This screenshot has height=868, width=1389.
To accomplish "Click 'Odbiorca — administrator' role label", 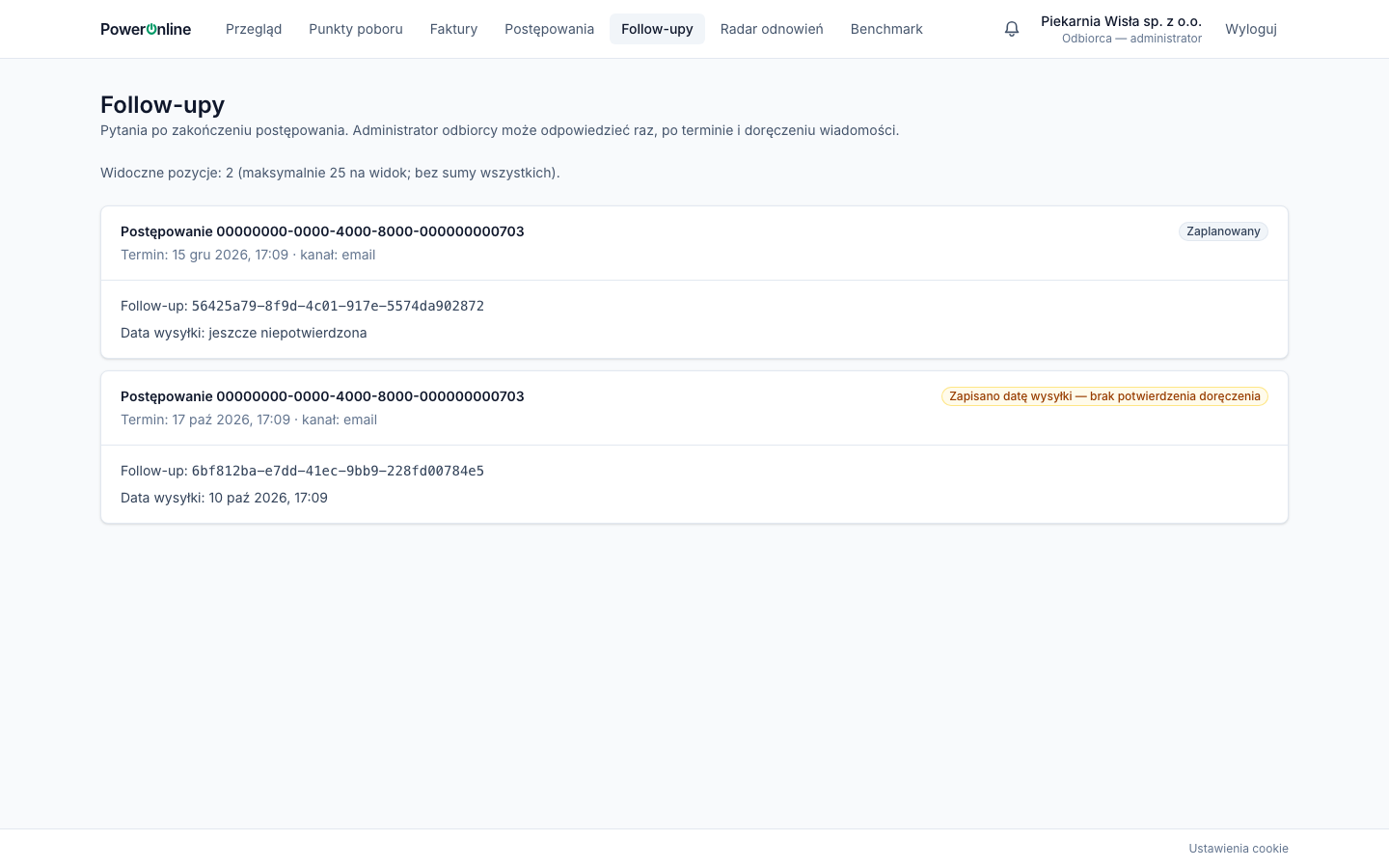I will coord(1131,39).
